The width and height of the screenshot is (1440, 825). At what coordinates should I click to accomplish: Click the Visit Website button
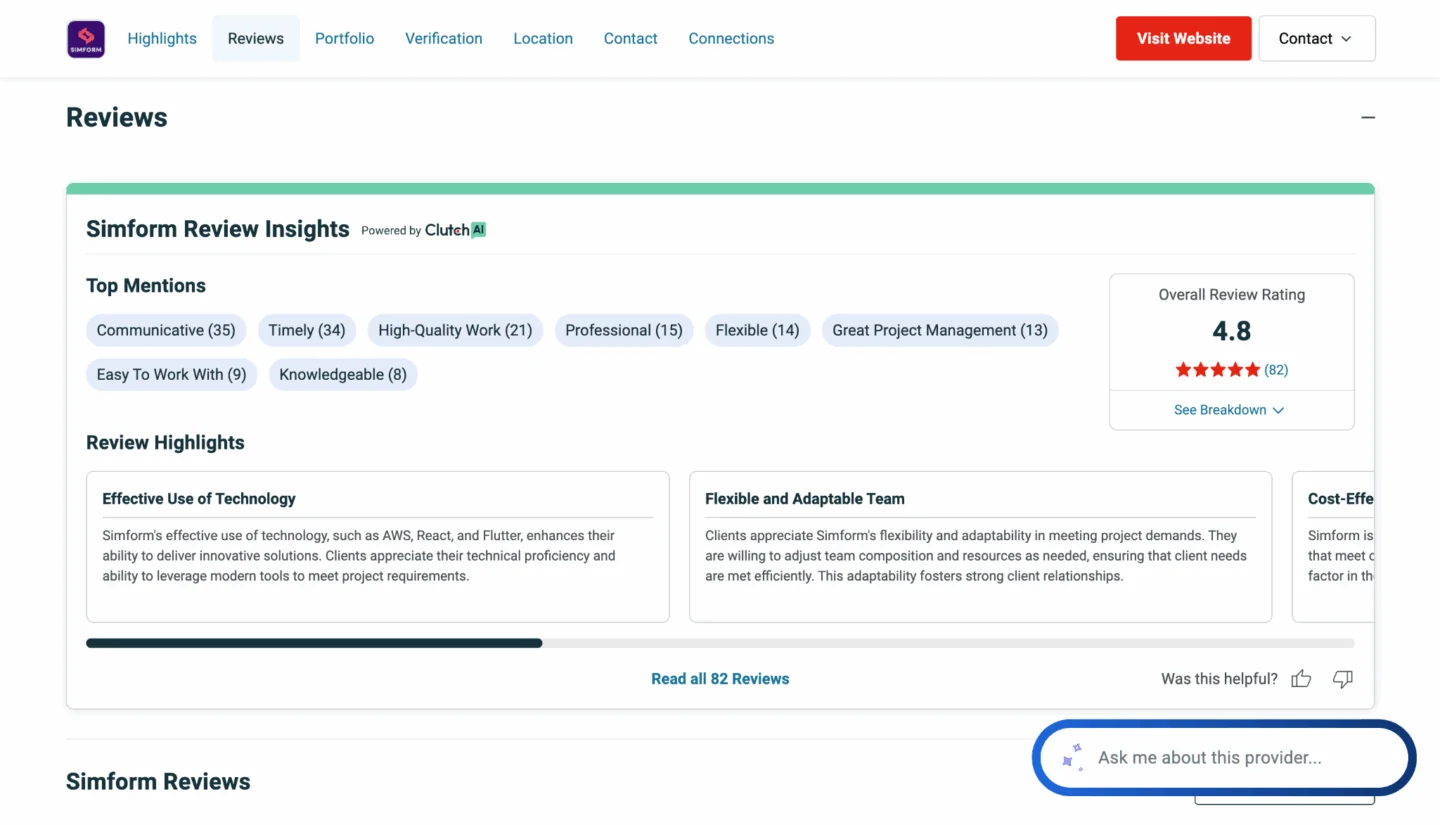[1183, 38]
